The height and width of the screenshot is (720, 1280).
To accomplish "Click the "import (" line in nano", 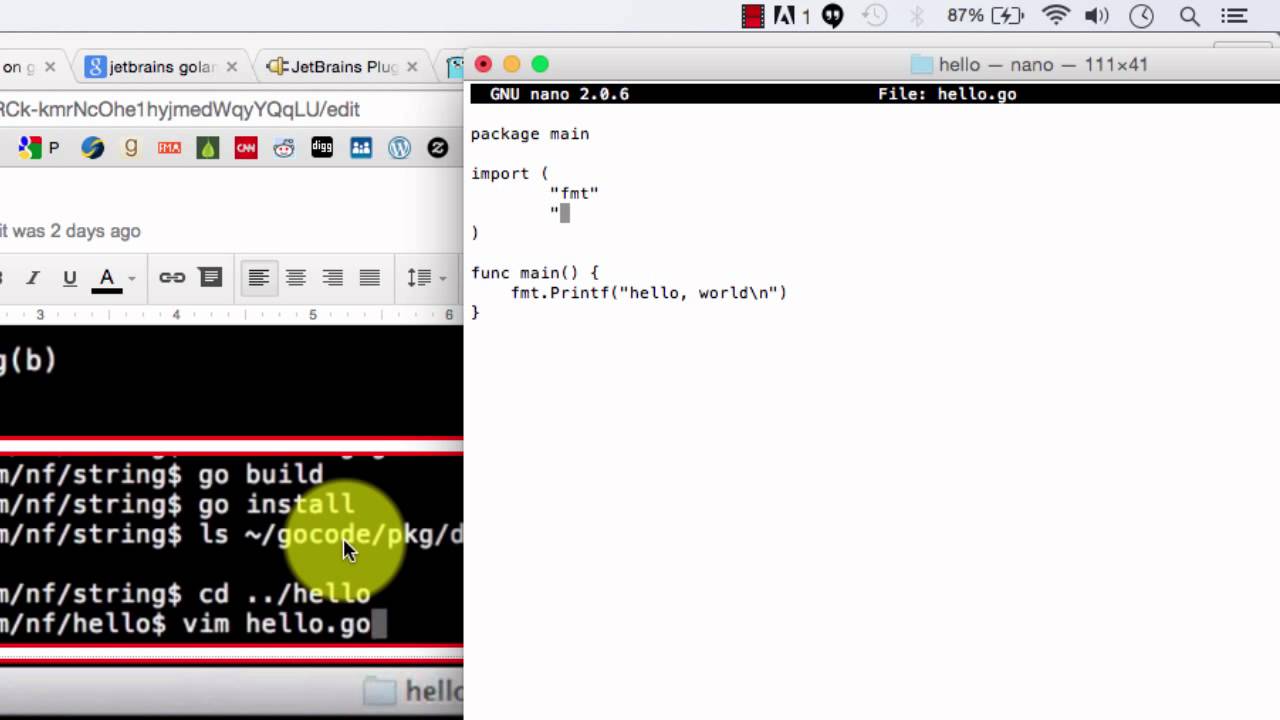I will 510,174.
